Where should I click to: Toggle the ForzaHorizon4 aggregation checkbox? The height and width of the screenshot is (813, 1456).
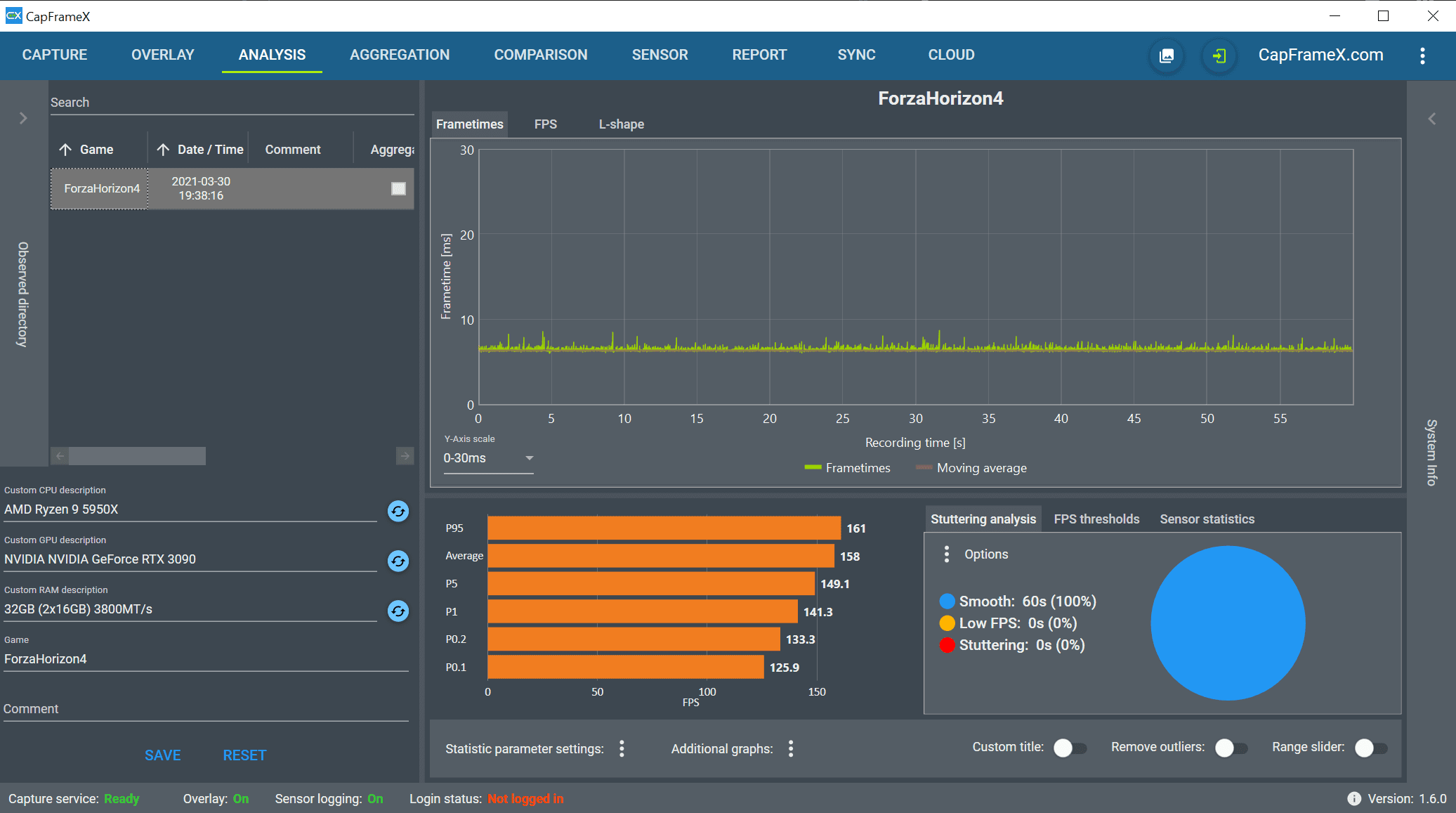pyautogui.click(x=398, y=188)
